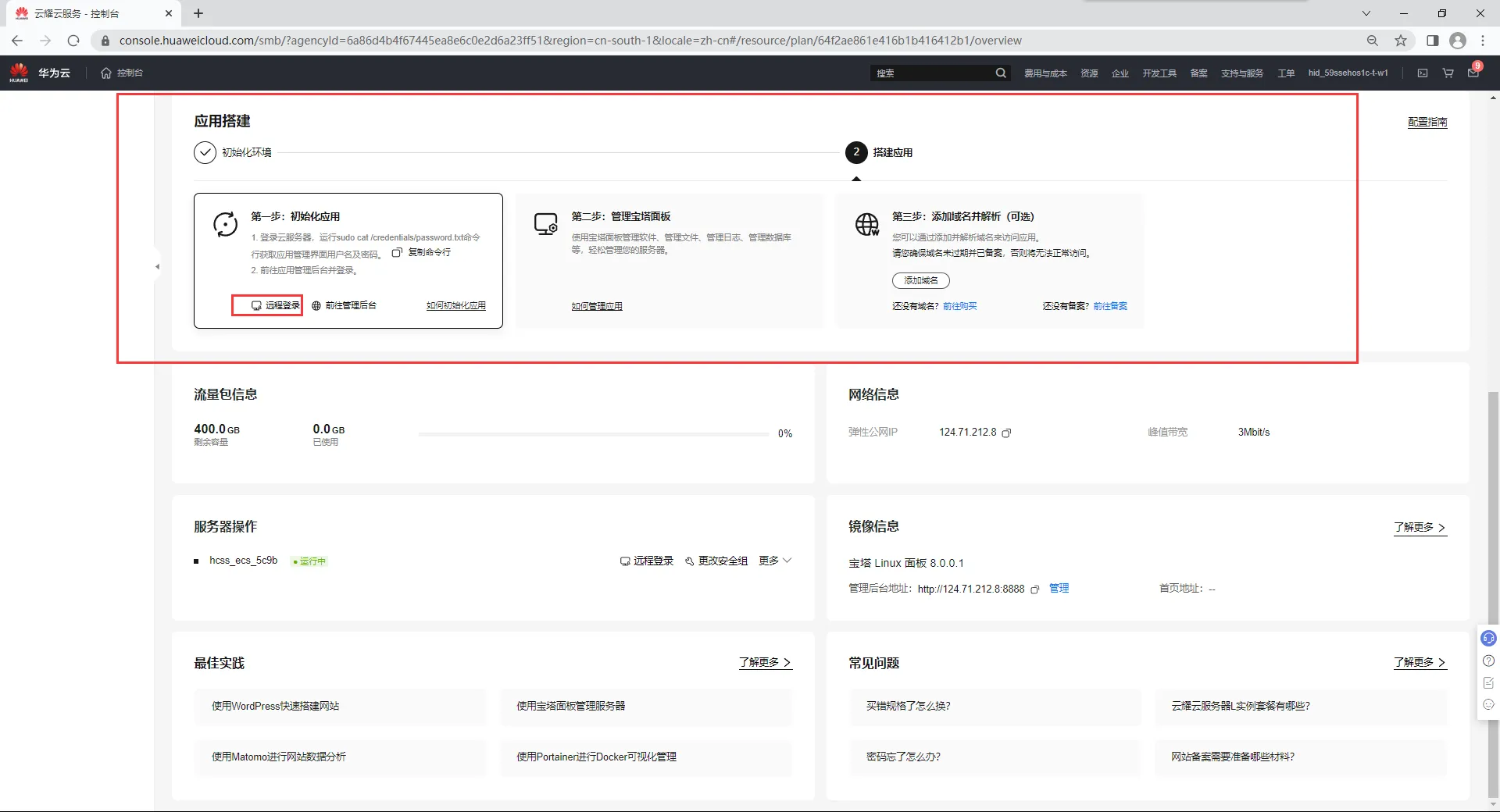This screenshot has width=1500, height=812.
Task: Click 前往管理后台 in 第一步 card
Action: coord(344,305)
